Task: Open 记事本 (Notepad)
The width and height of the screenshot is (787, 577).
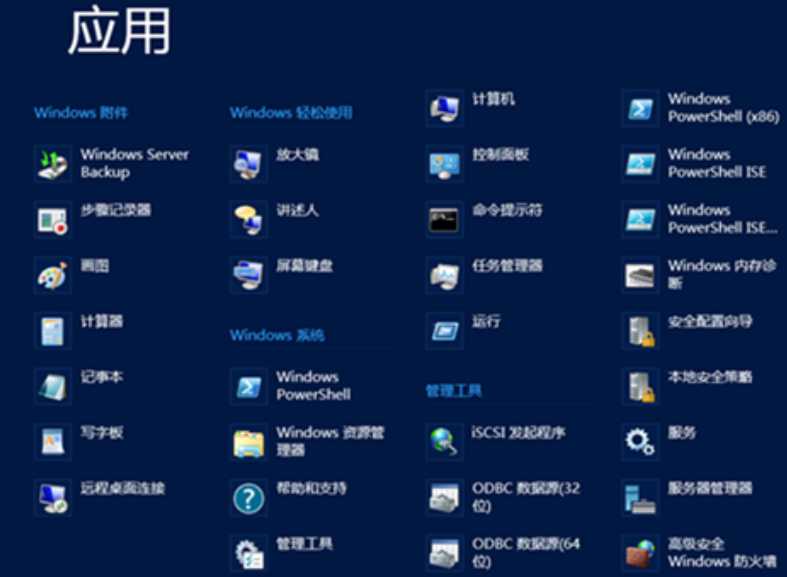Action: (x=79, y=386)
